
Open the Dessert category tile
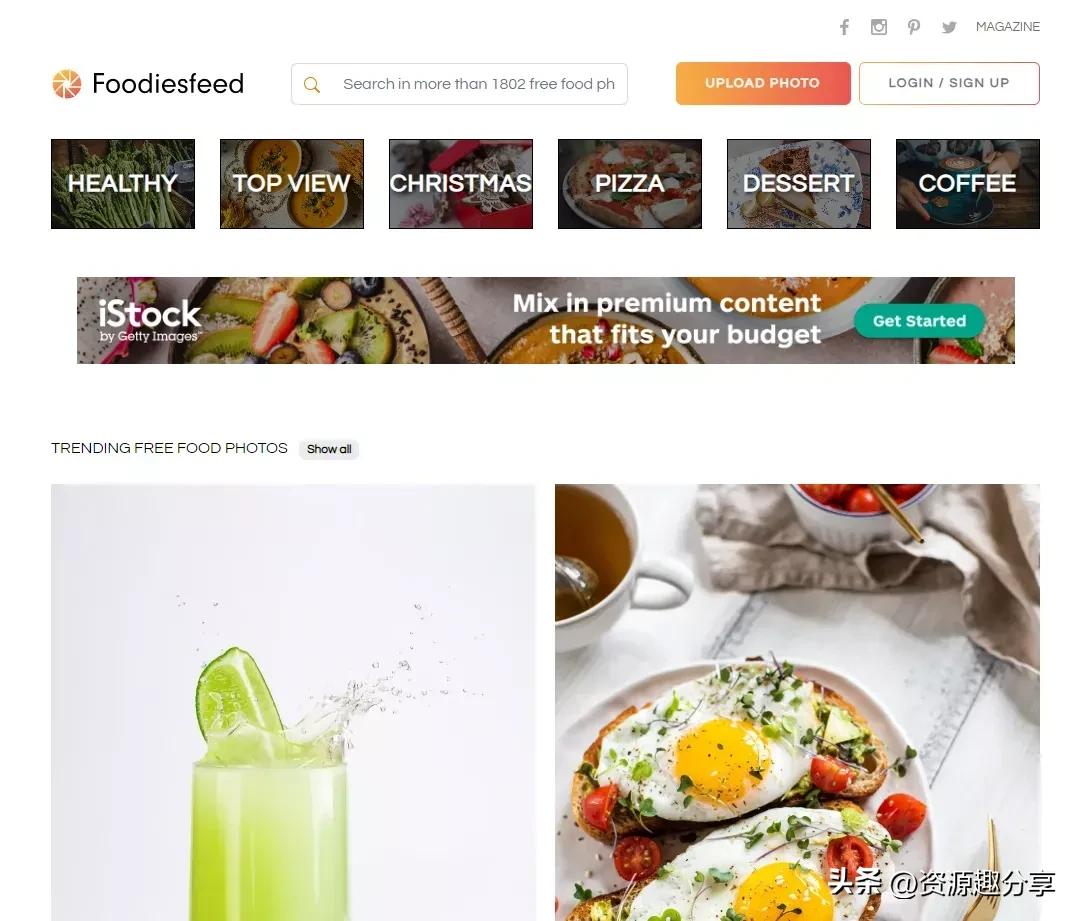[799, 184]
